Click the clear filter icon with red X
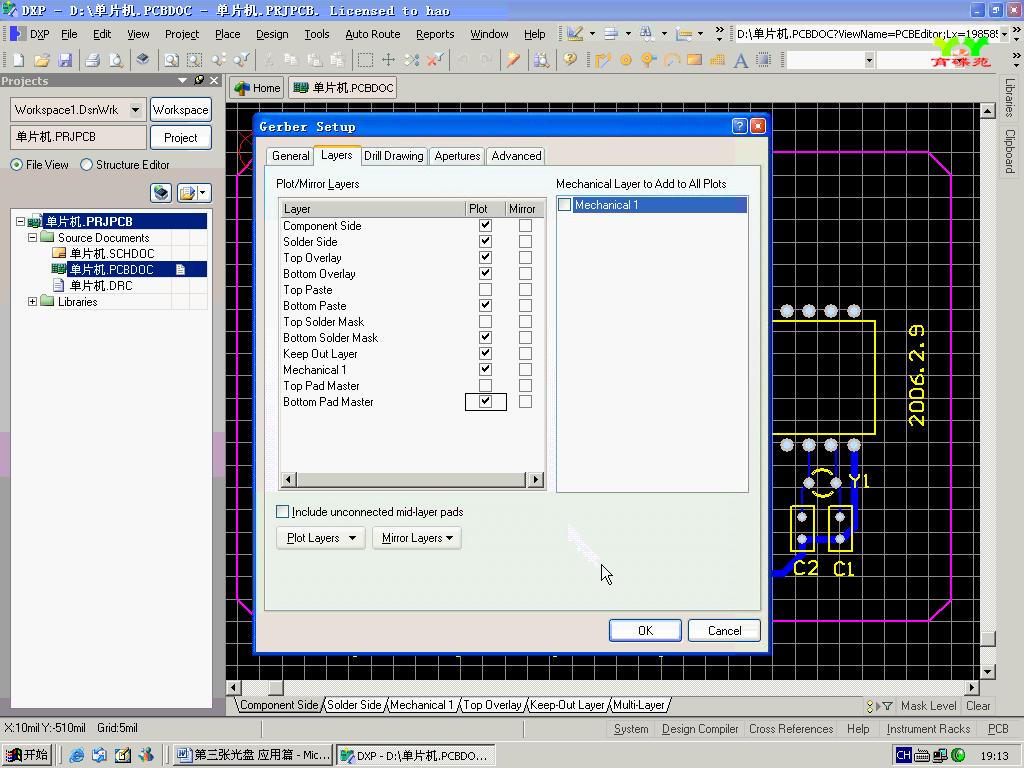1024x768 pixels. [435, 61]
